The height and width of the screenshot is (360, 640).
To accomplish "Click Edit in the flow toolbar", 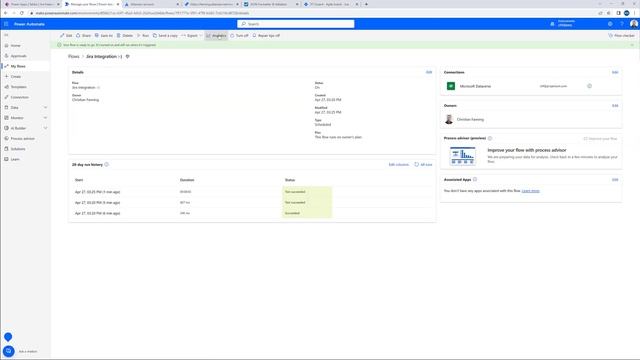I will [x=66, y=36].
